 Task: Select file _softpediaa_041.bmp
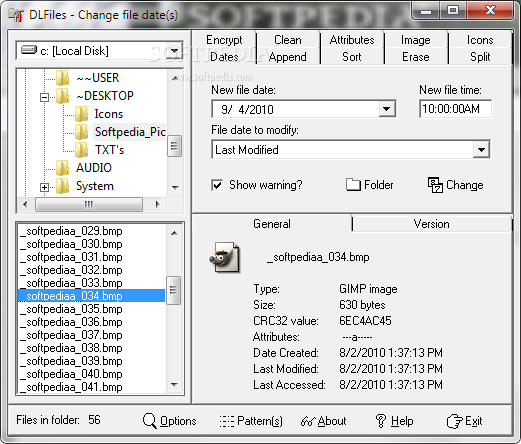coord(92,387)
